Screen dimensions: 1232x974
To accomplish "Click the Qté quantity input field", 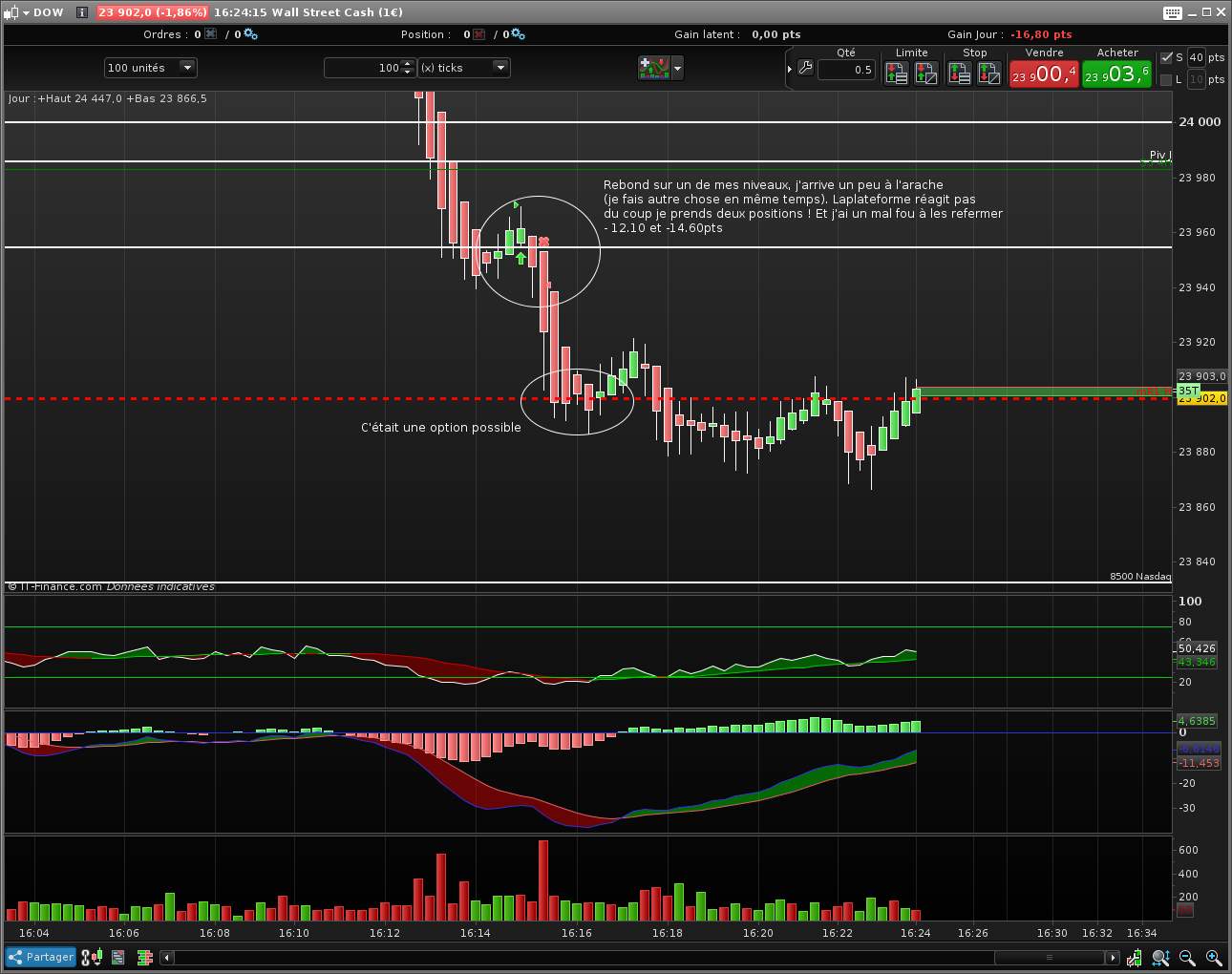I will [x=846, y=70].
